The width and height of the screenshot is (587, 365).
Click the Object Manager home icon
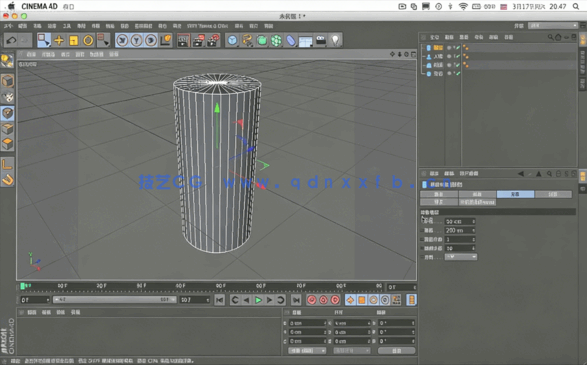click(x=558, y=37)
